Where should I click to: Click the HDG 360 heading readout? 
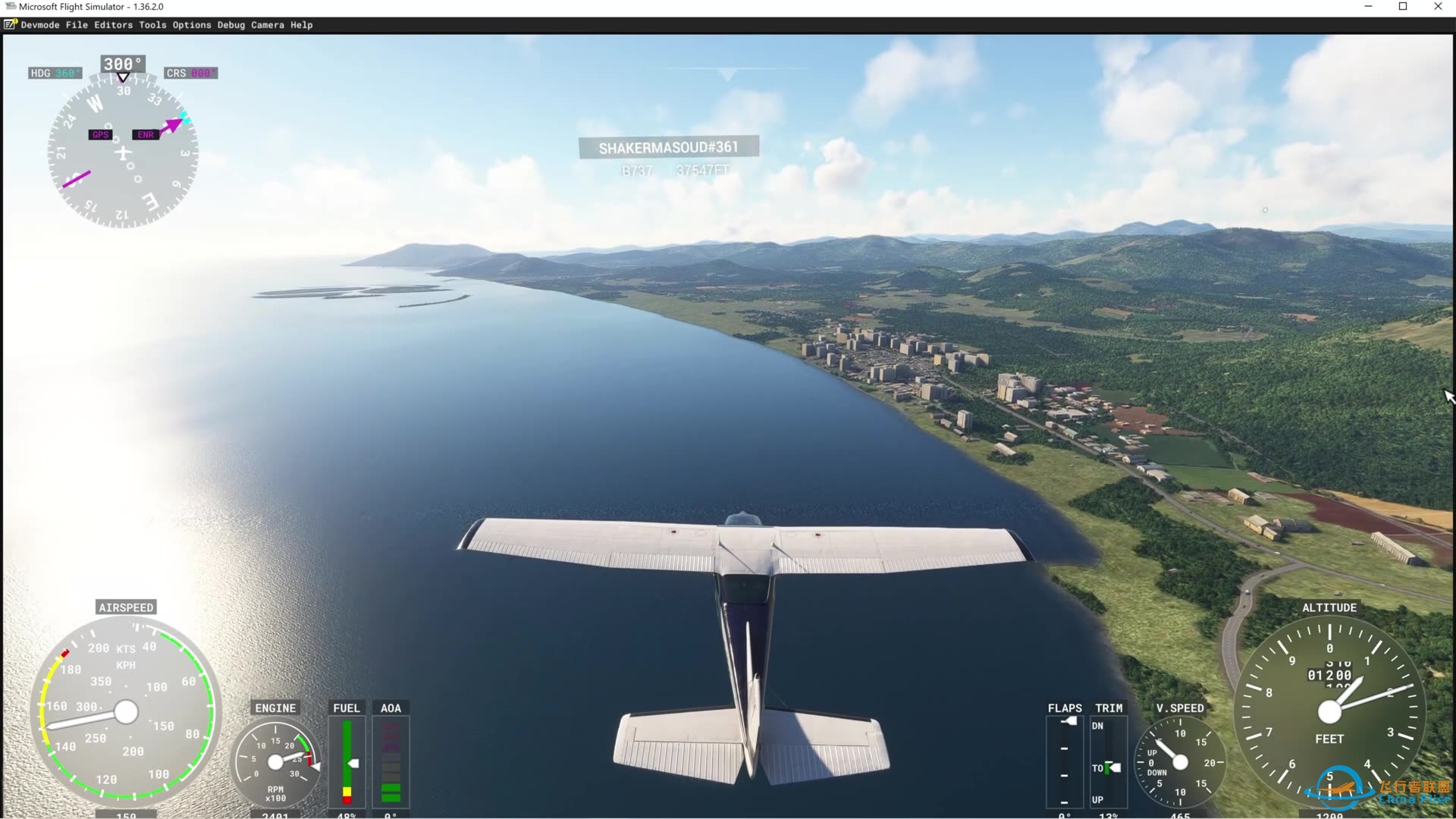(x=55, y=73)
